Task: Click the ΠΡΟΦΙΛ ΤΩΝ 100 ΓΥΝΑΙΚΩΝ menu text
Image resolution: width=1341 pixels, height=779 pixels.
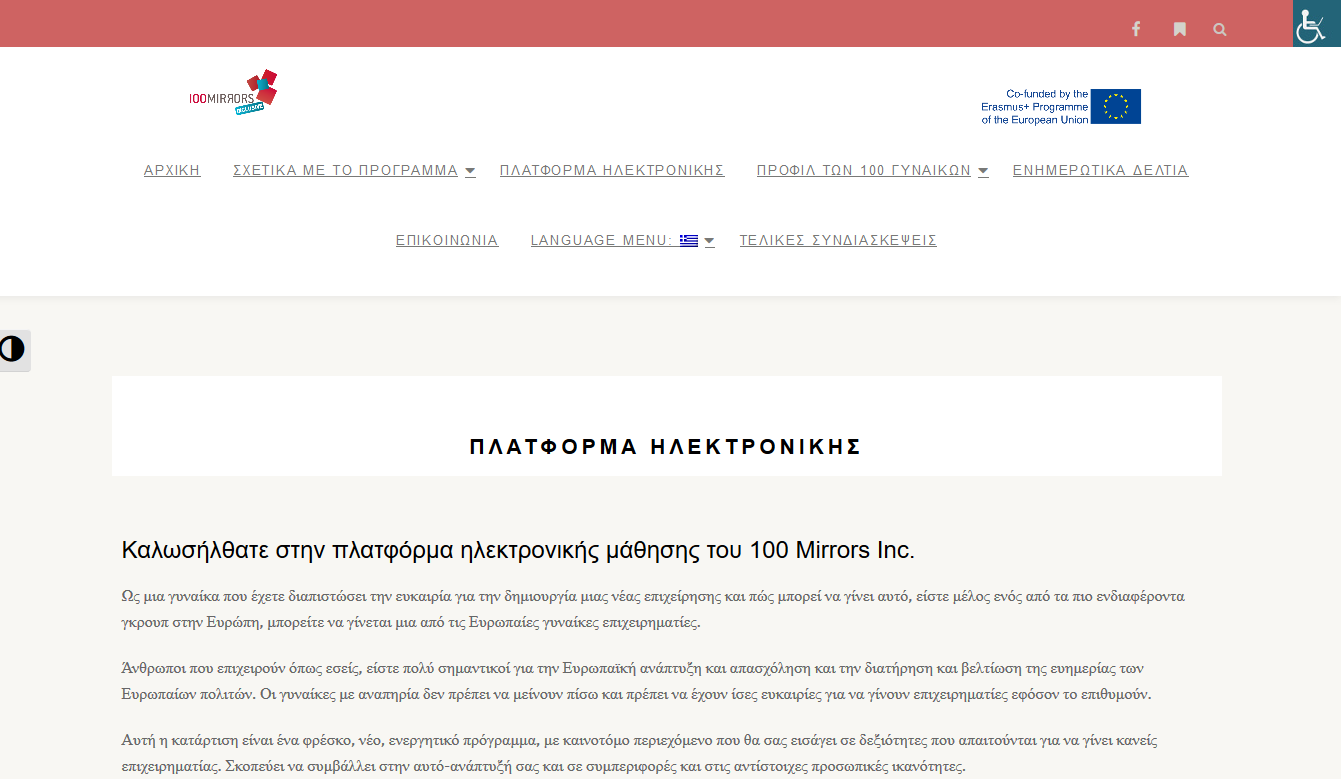Action: coord(863,170)
